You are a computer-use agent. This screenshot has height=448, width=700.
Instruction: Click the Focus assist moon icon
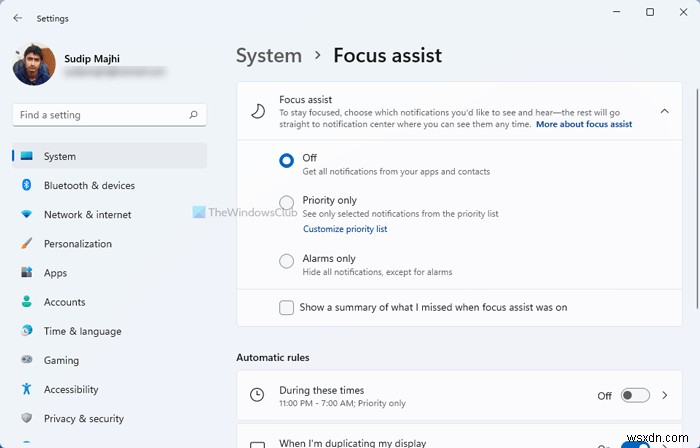point(258,111)
